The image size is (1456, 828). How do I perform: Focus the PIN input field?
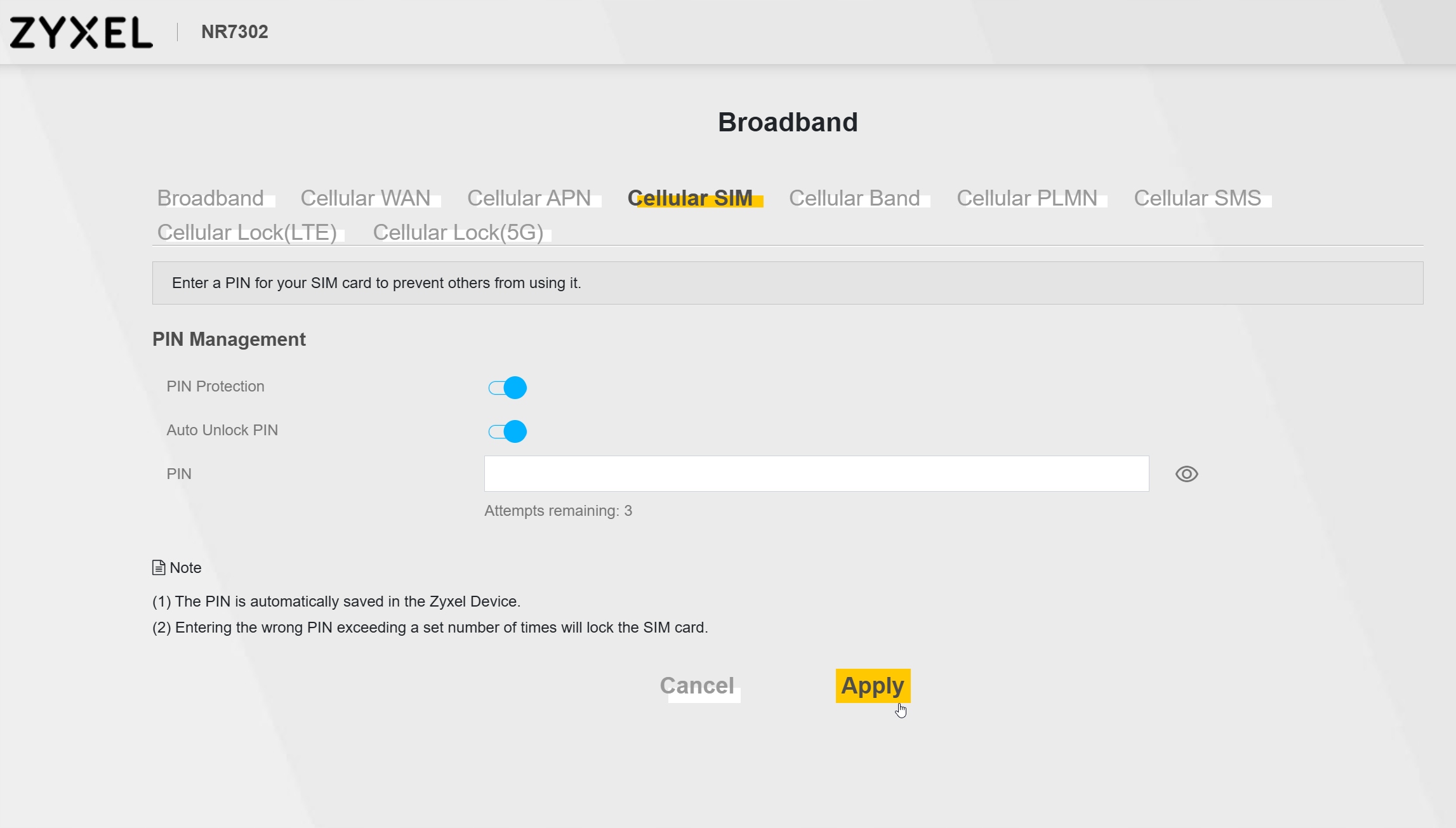click(x=816, y=473)
